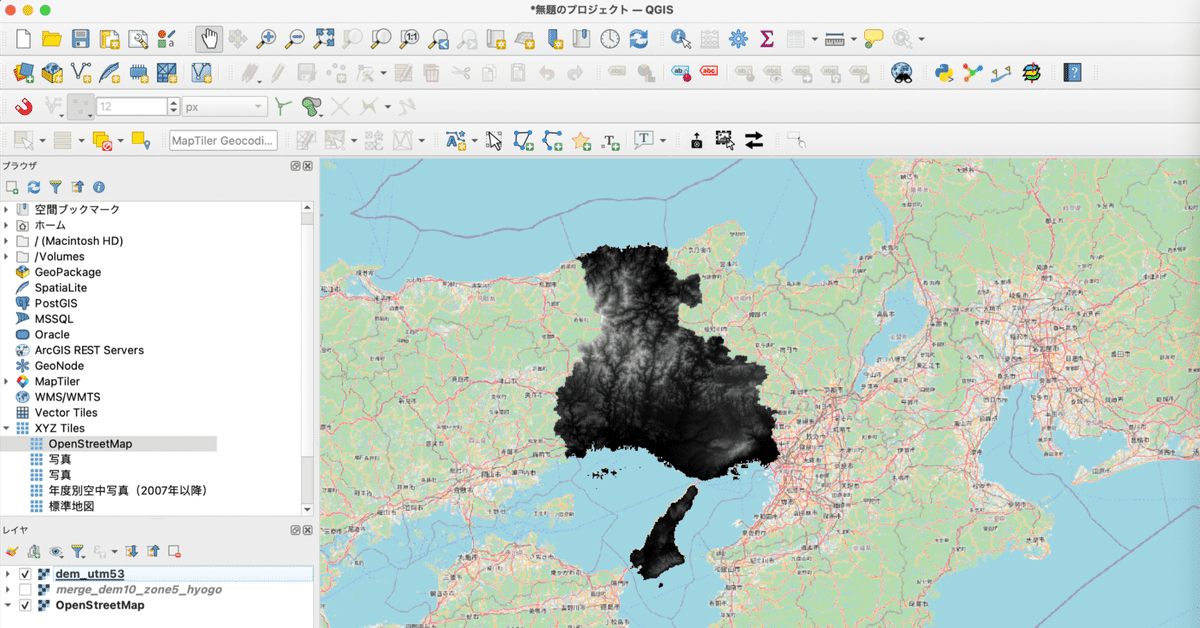
Task: Open the Temporal Controller panel
Action: tap(609, 38)
